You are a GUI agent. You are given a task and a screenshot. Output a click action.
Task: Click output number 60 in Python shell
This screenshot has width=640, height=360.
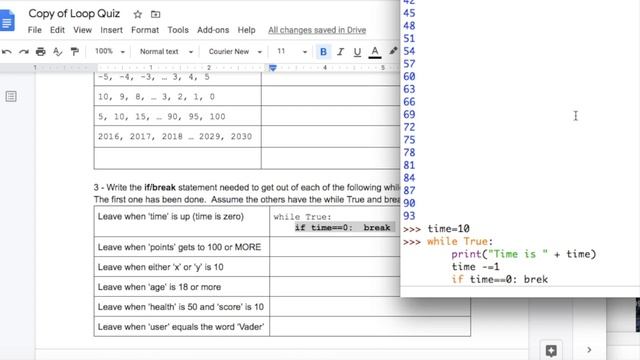click(x=409, y=77)
